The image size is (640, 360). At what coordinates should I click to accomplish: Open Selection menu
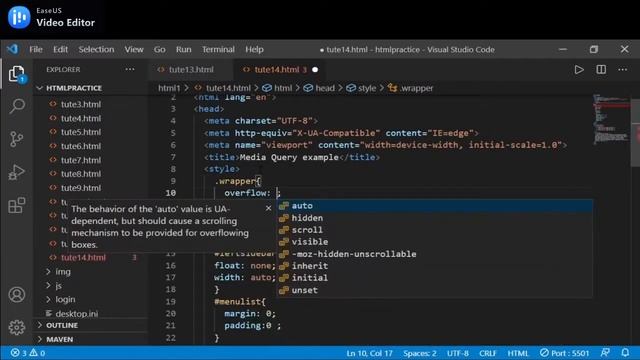pyautogui.click(x=96, y=49)
